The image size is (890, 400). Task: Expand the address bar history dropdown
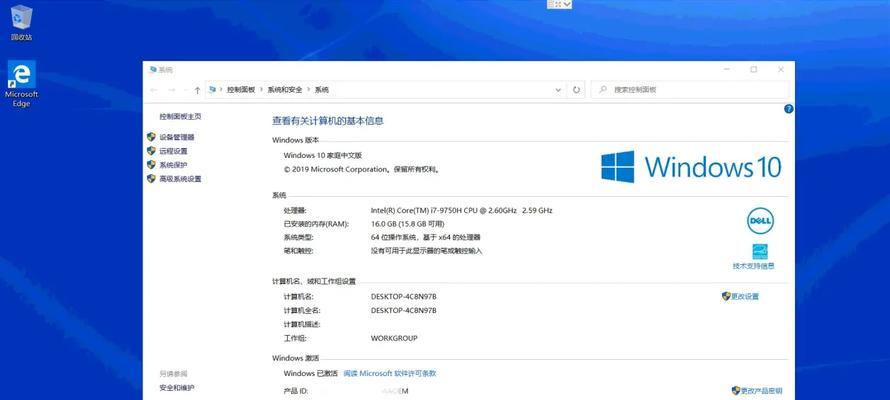tap(559, 90)
